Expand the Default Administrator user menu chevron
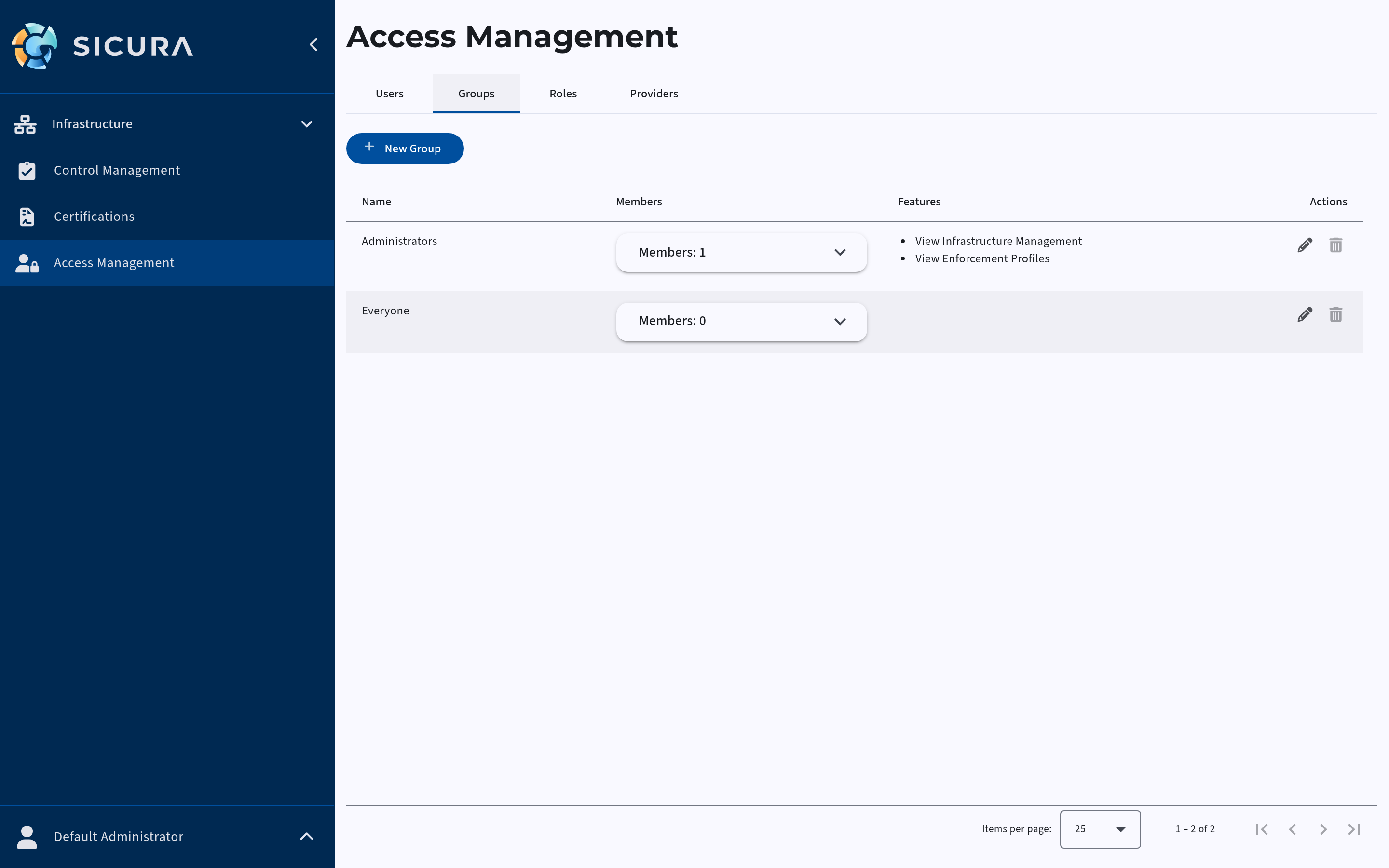The image size is (1389, 868). coord(307,837)
